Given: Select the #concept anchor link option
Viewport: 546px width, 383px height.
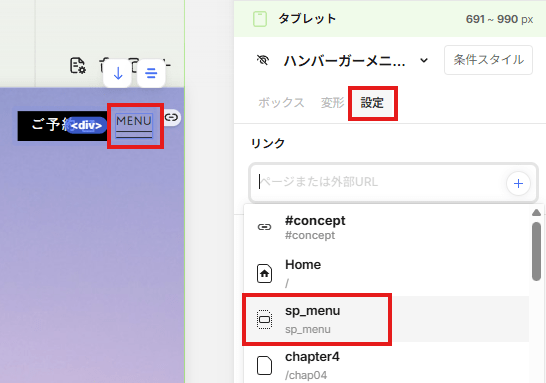Looking at the screenshot, I should (387, 227).
